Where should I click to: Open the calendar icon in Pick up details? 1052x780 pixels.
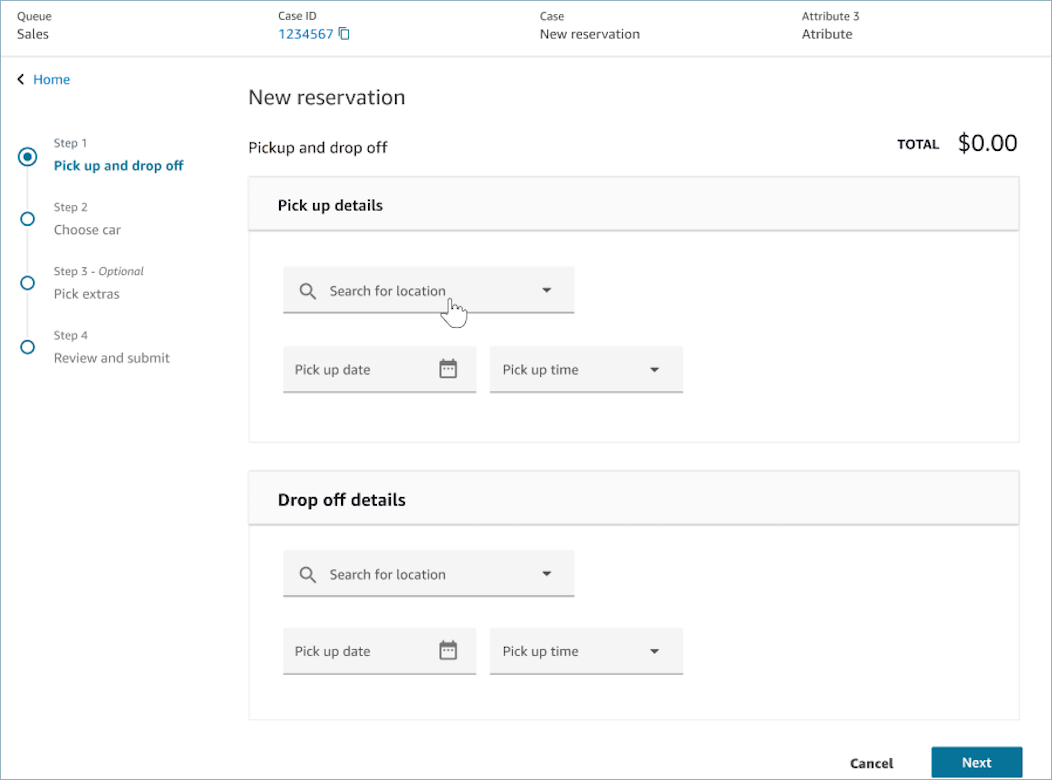(x=448, y=369)
